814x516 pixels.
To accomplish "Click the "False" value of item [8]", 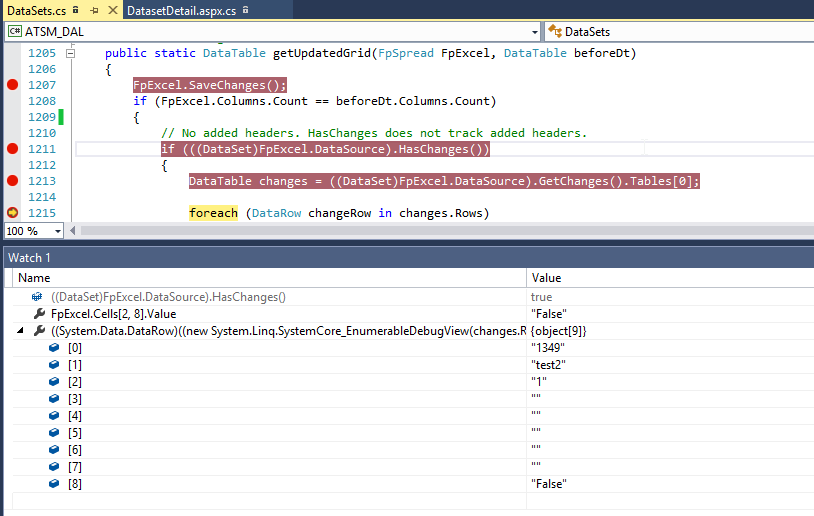I will tap(549, 484).
